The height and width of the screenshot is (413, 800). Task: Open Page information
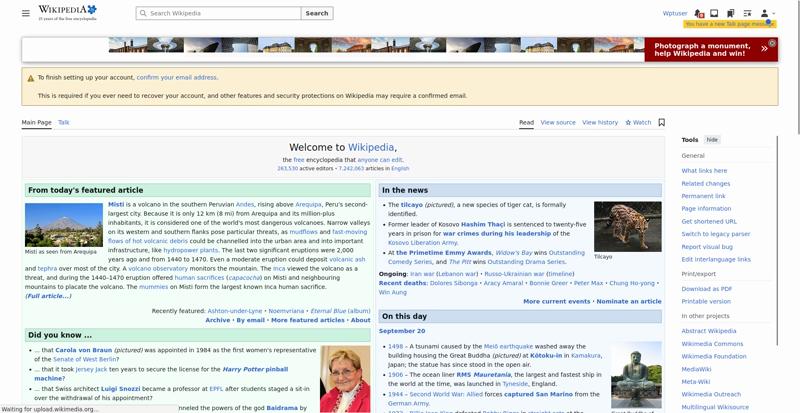(706, 208)
